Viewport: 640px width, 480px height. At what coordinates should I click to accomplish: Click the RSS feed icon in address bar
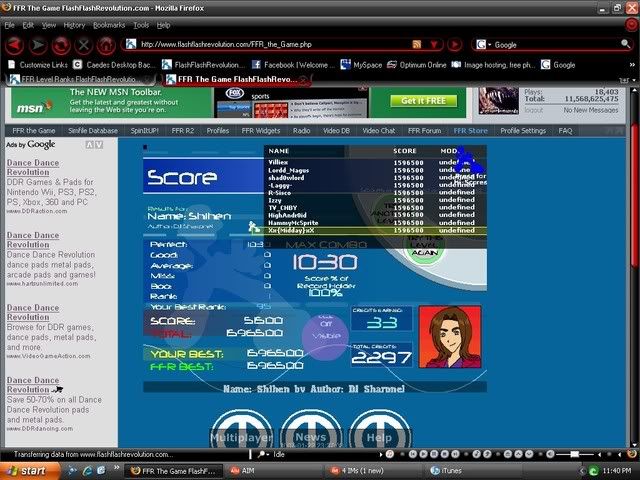pyautogui.click(x=417, y=45)
